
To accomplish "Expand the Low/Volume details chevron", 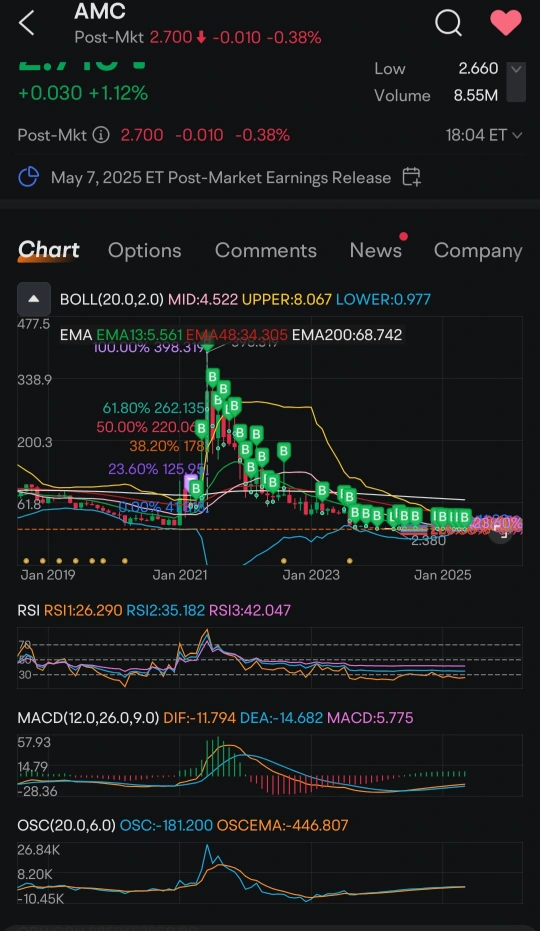I will [516, 81].
